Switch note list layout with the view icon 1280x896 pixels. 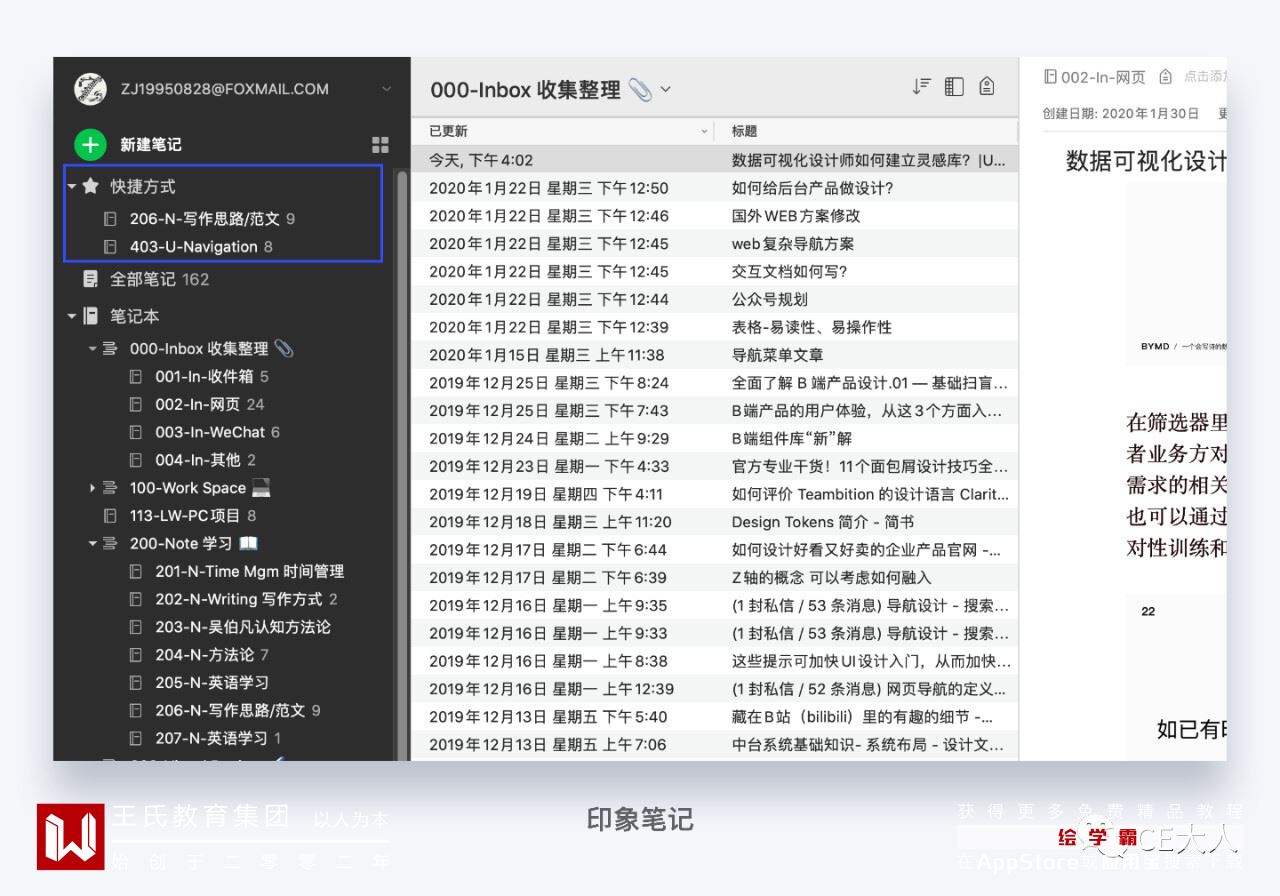pos(954,87)
